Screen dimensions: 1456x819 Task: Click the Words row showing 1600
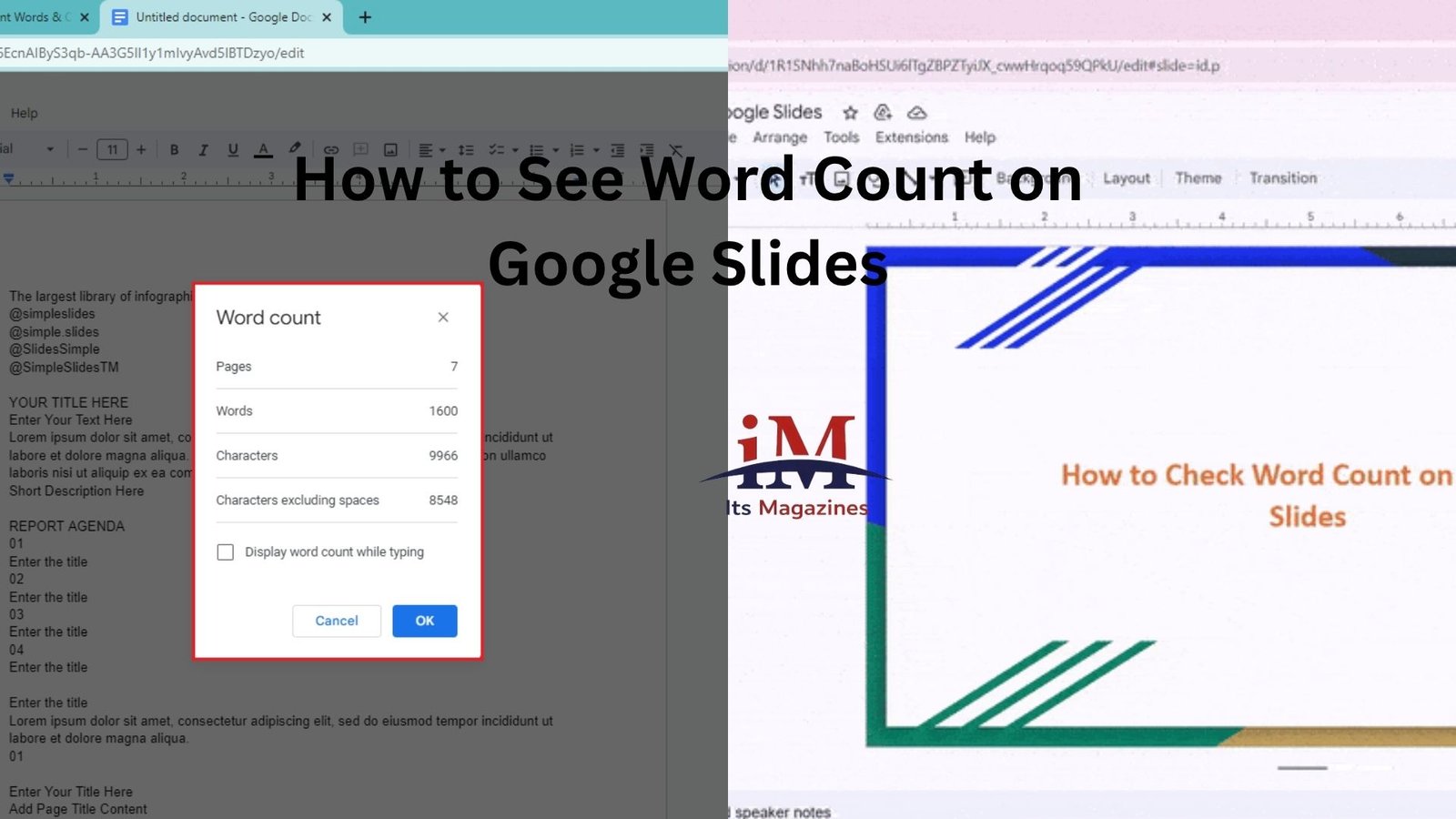pos(337,411)
